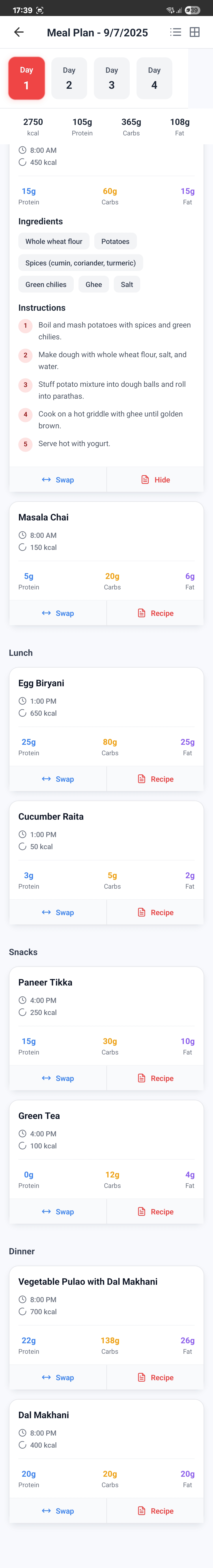Select the Day 4 tab
Viewport: 213px width, 1568px height.
154,78
